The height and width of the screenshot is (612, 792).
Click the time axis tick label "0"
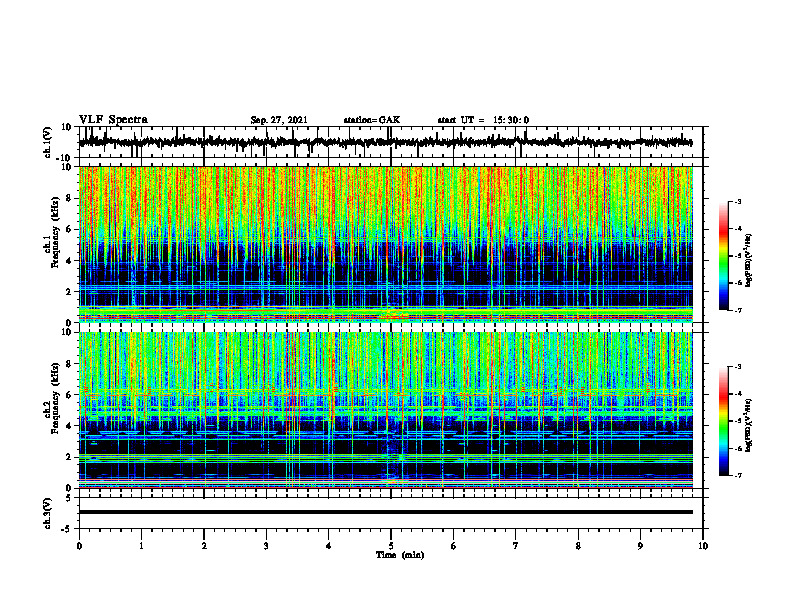(79, 546)
